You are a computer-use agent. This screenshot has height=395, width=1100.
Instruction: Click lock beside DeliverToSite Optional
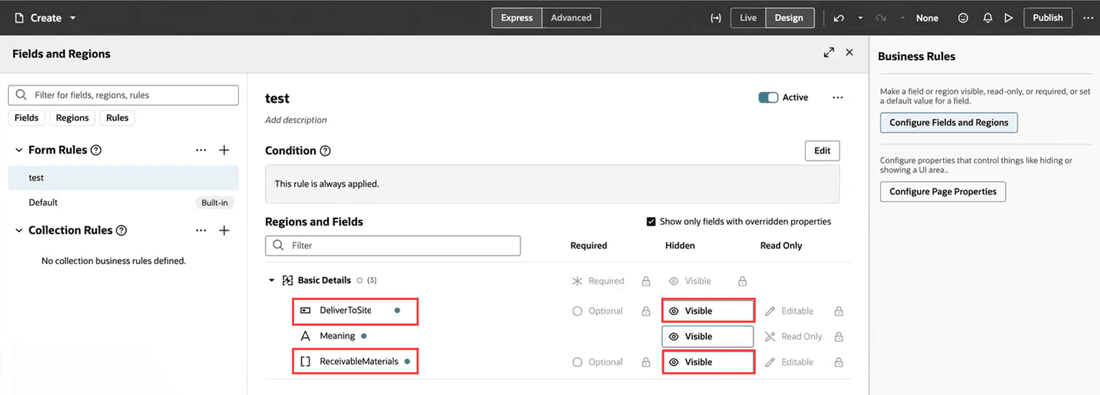[646, 311]
